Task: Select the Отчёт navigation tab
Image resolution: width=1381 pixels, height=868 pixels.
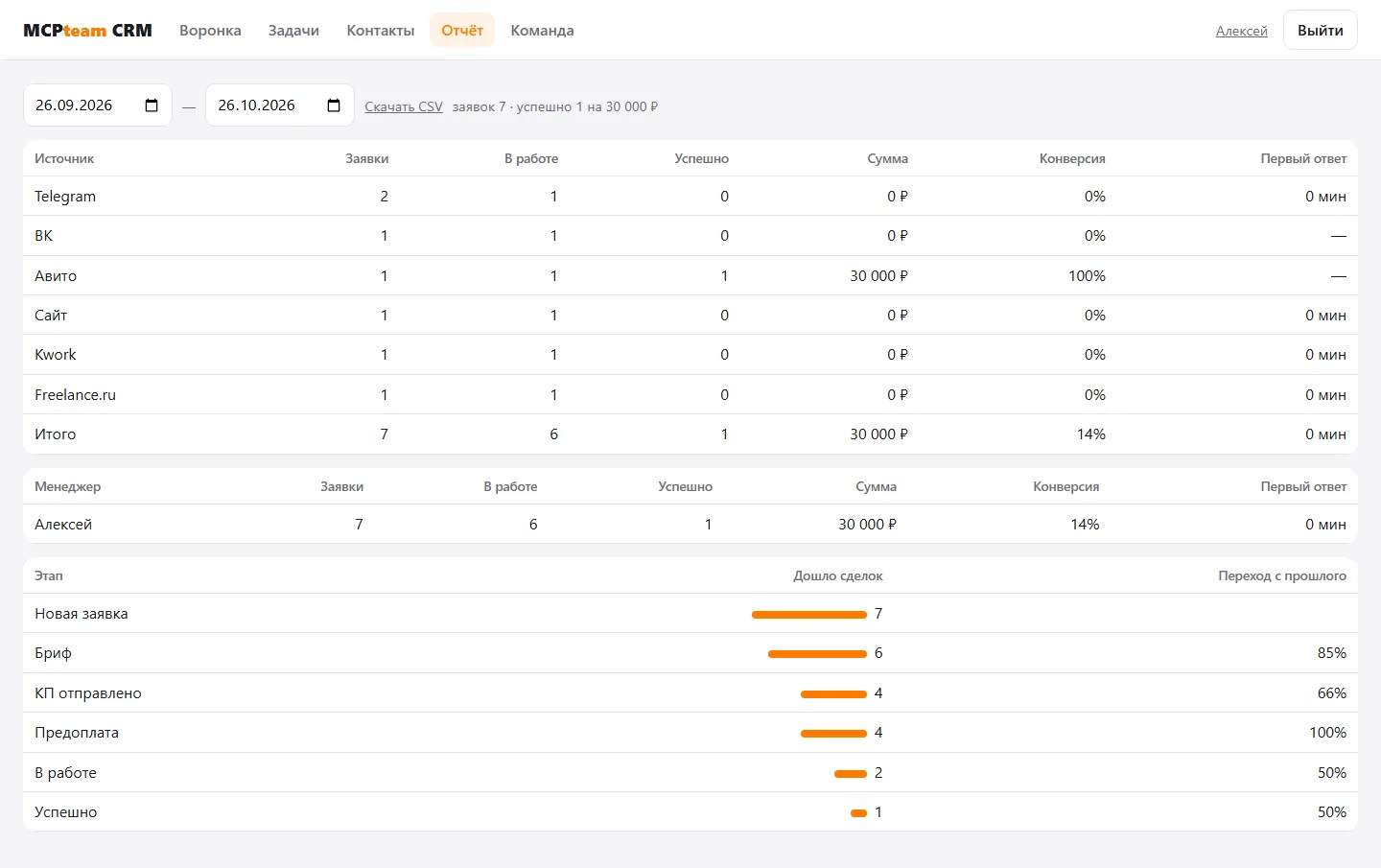Action: click(x=462, y=31)
